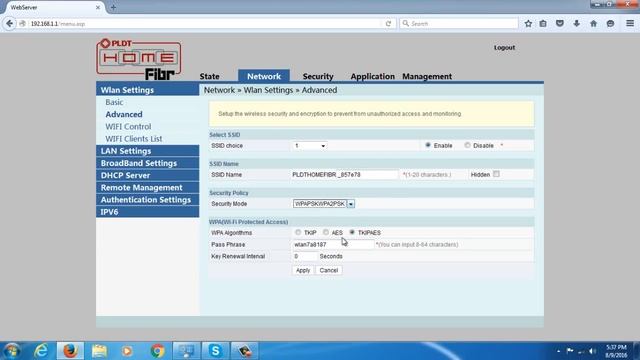This screenshot has width=640, height=360.
Task: Open the Security Mode dropdown
Action: [324, 204]
